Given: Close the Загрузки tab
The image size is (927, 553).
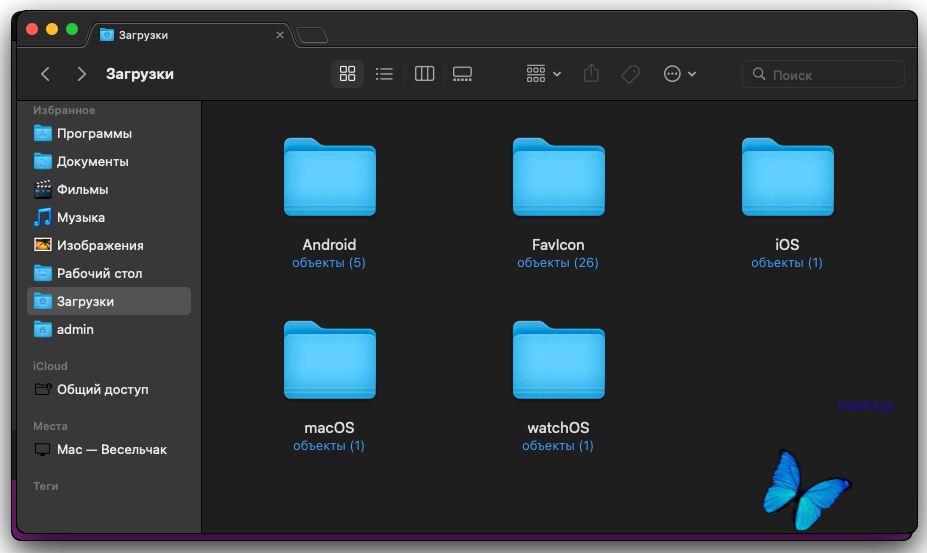Looking at the screenshot, I should [280, 35].
